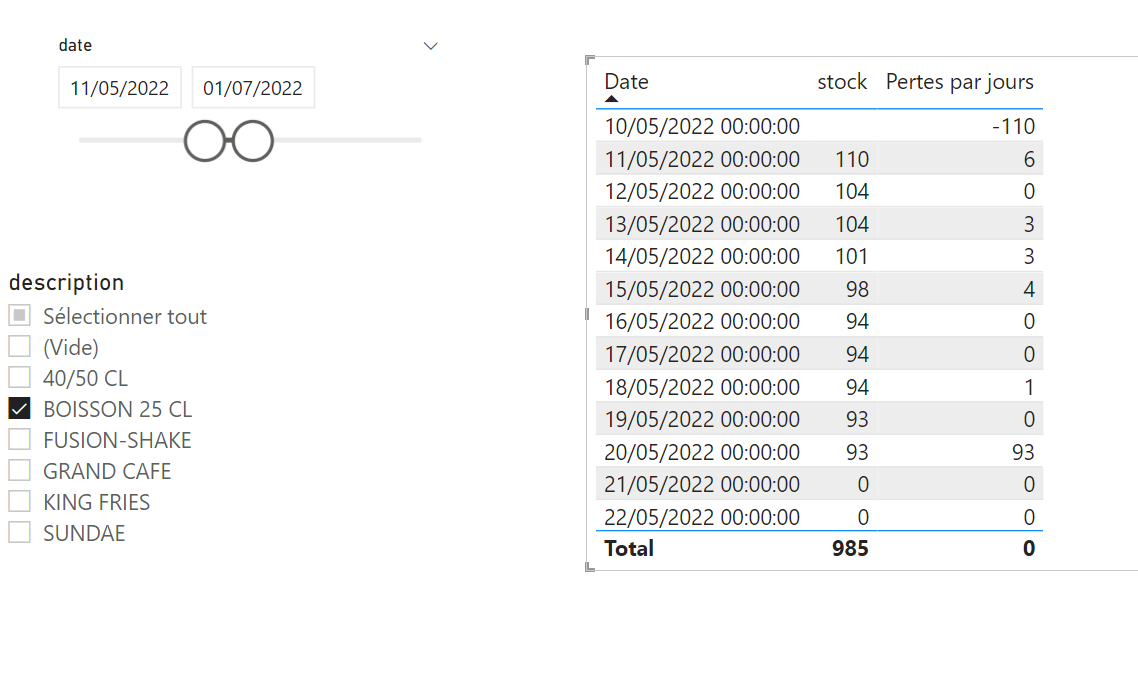The width and height of the screenshot is (1138, 699).
Task: Click Pertes value 4 for 15/05/2022
Action: [x=1029, y=289]
